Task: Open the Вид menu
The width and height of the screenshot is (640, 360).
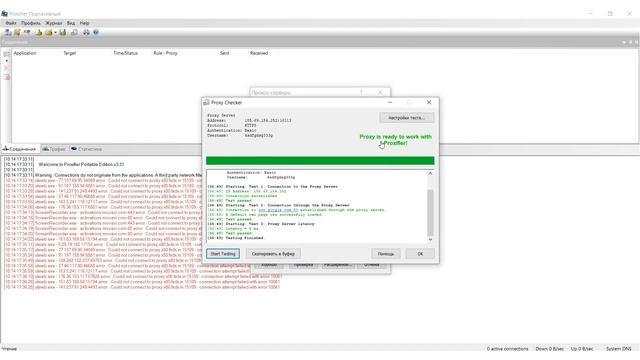Action: tap(71, 23)
